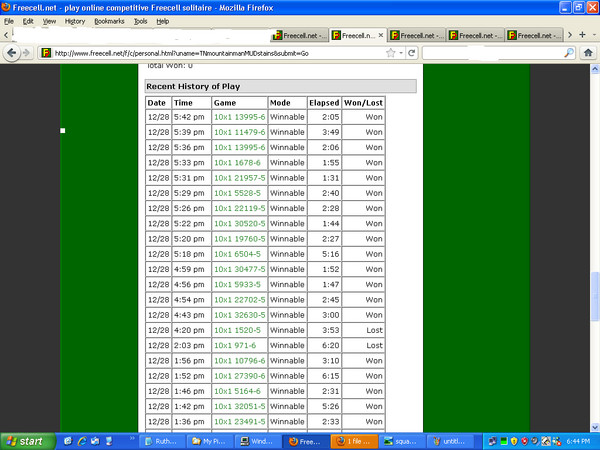Open a new tab with the plus button
Image resolution: width=600 pixels, height=450 pixels.
pos(582,35)
